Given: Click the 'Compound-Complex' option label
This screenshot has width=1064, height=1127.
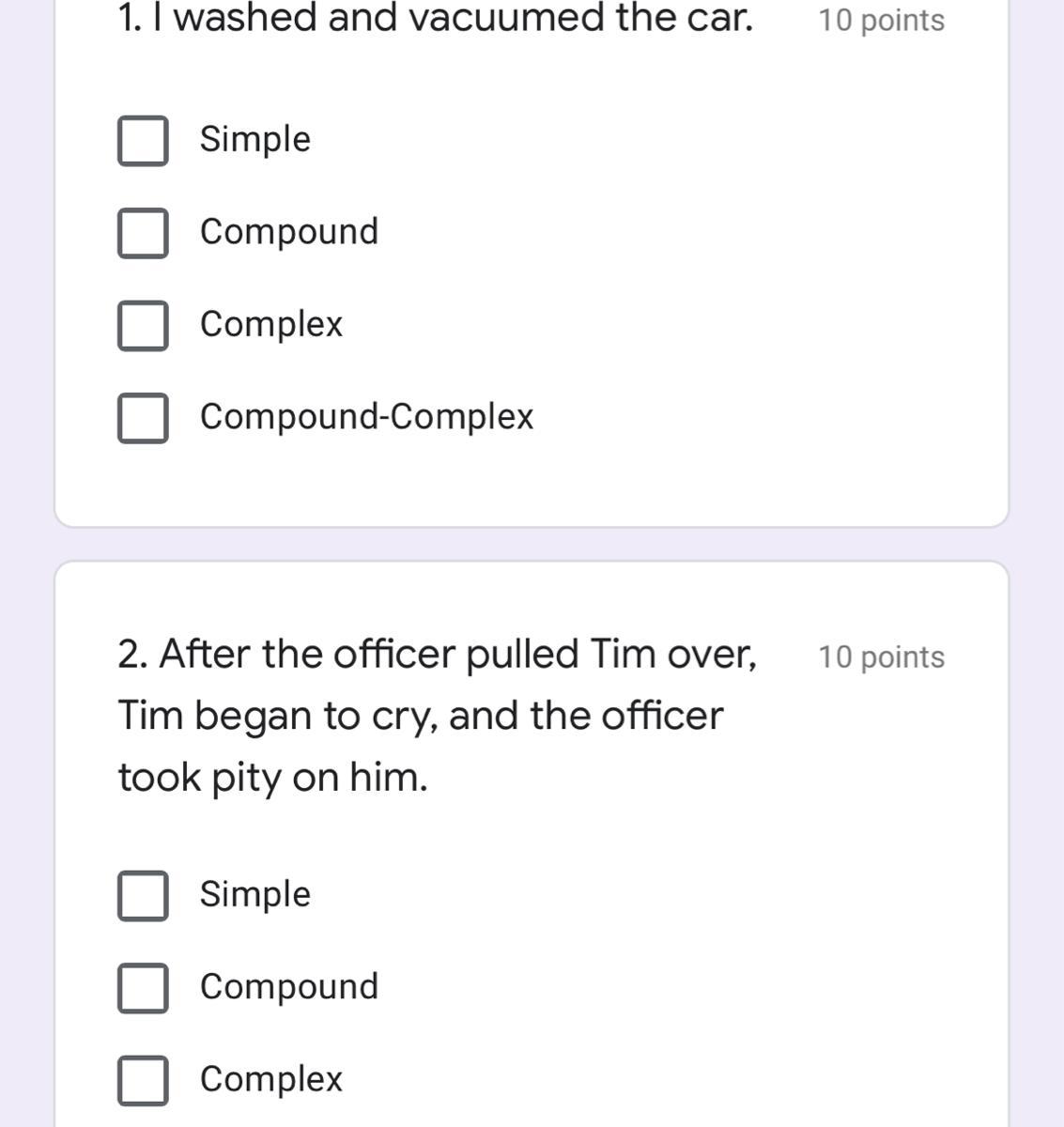Looking at the screenshot, I should (x=366, y=416).
